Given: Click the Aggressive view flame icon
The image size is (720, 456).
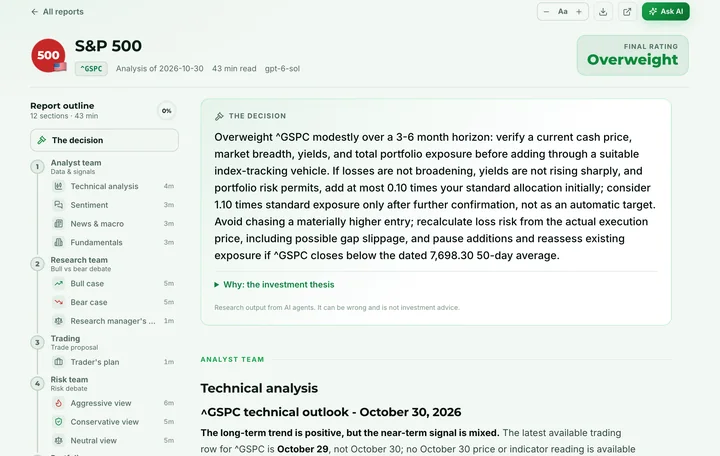Looking at the screenshot, I should coord(58,403).
